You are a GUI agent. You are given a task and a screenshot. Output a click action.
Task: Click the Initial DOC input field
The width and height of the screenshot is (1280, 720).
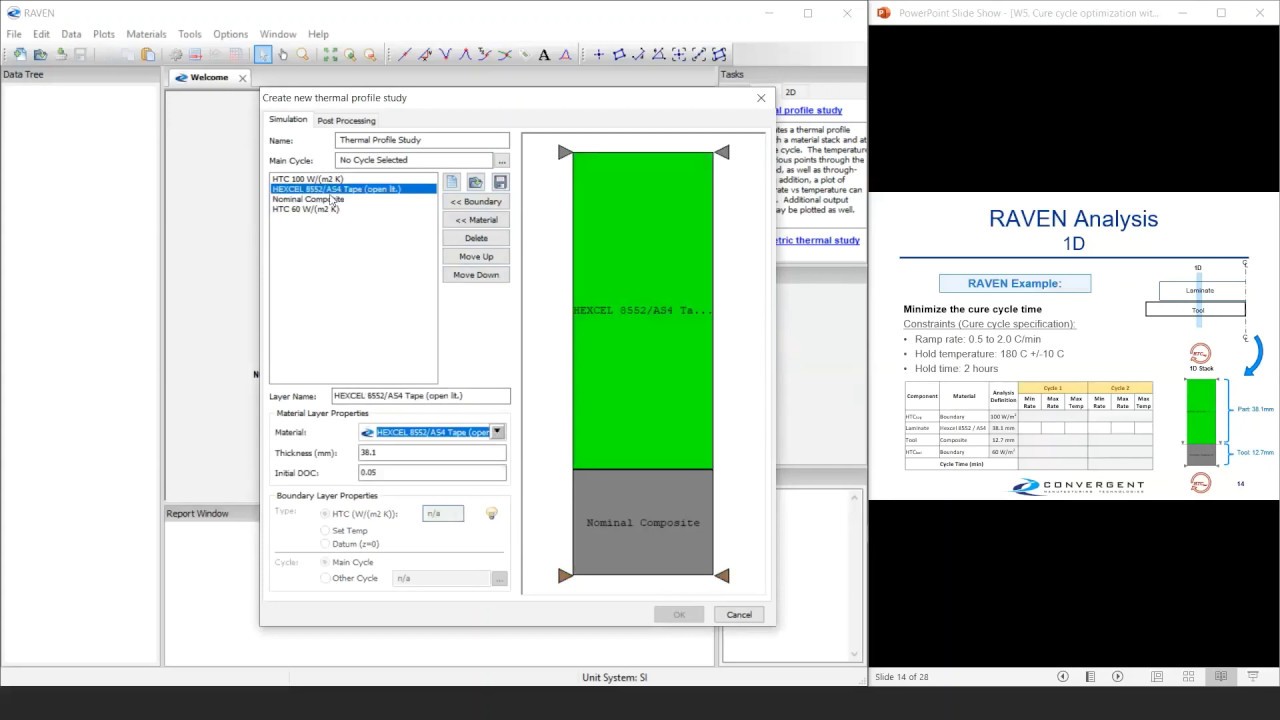(x=432, y=473)
